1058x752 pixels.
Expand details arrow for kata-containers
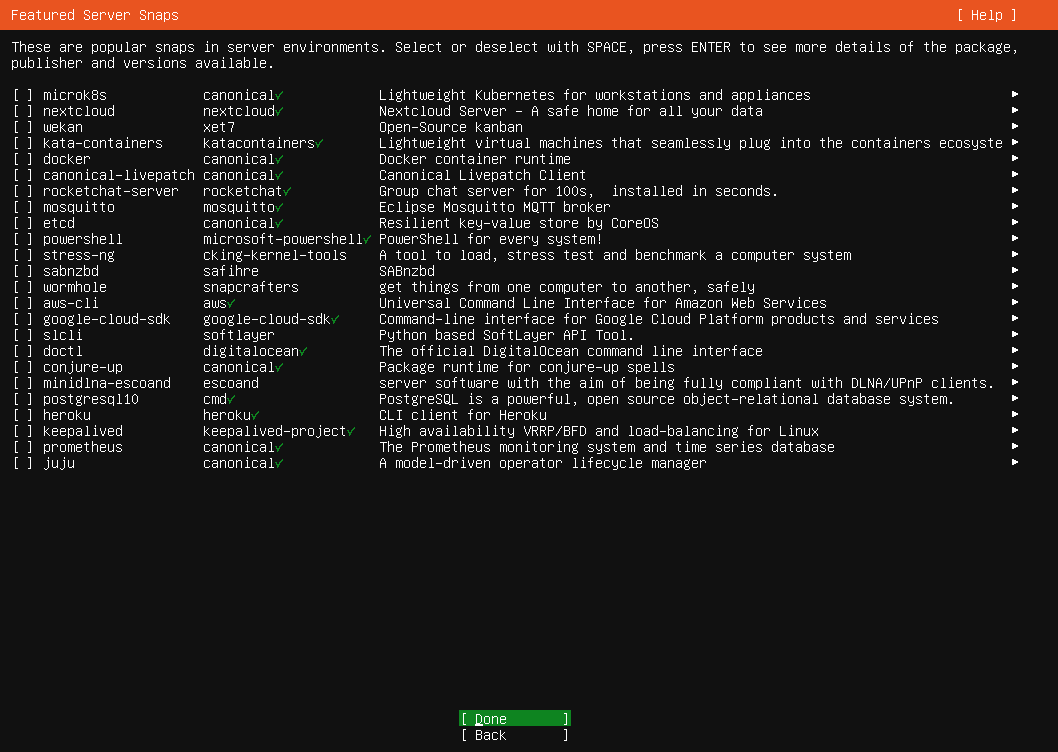pyautogui.click(x=1015, y=142)
